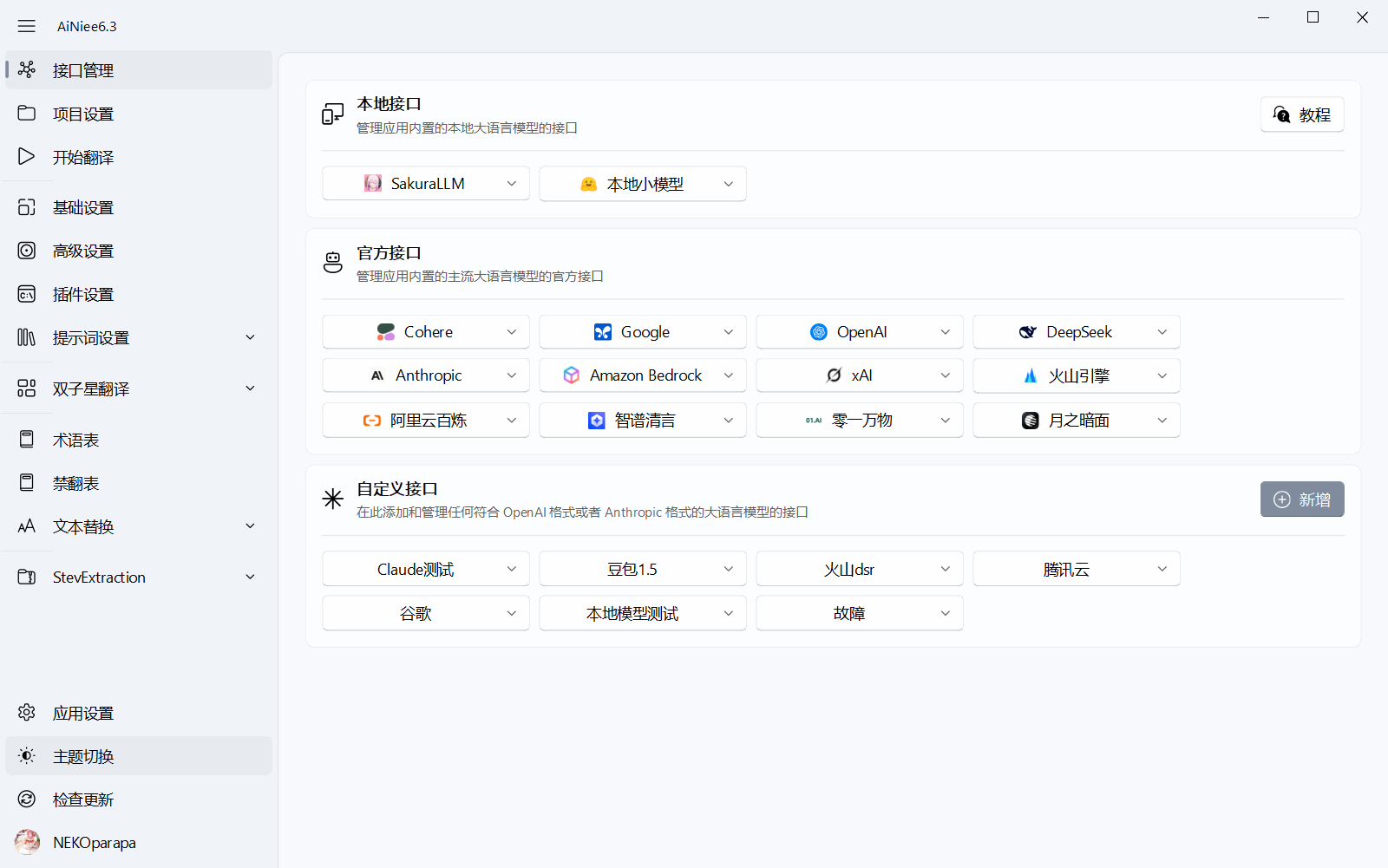
Task: Click the 文本替换 font icon
Action: [27, 525]
